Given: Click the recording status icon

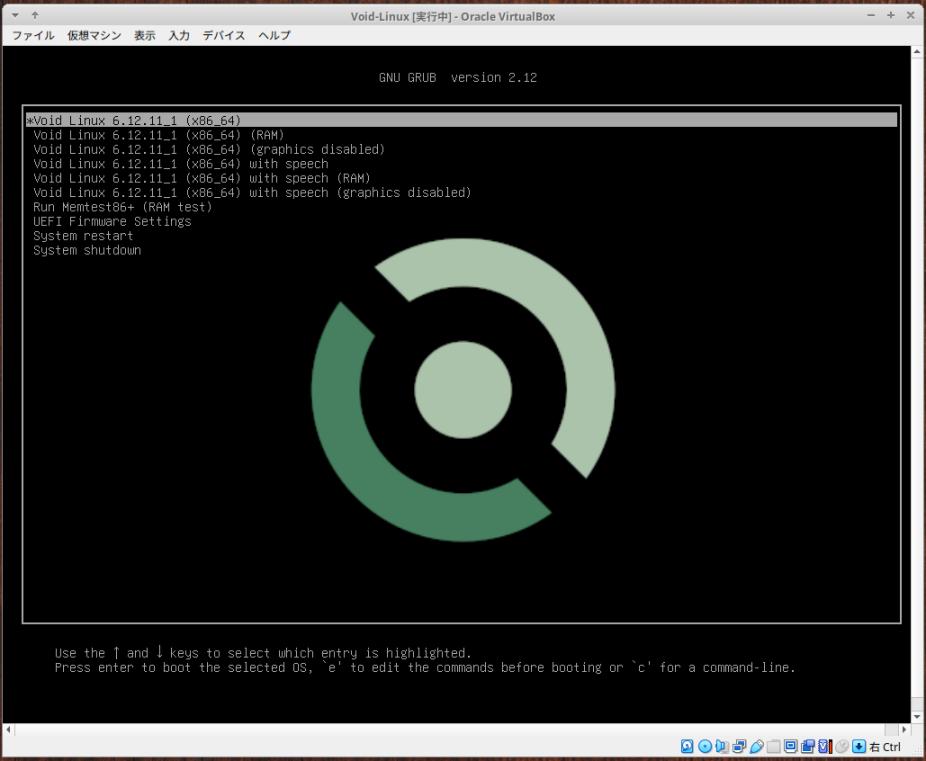Looking at the screenshot, I should 808,746.
